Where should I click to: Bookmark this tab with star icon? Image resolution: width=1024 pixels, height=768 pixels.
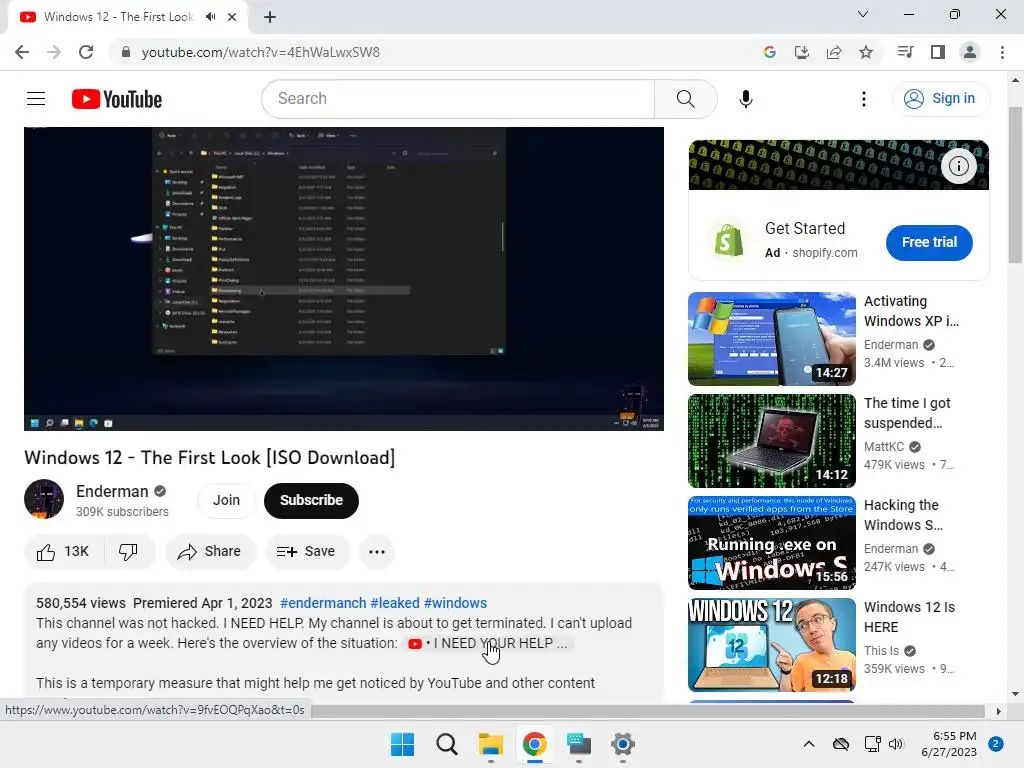tap(866, 52)
